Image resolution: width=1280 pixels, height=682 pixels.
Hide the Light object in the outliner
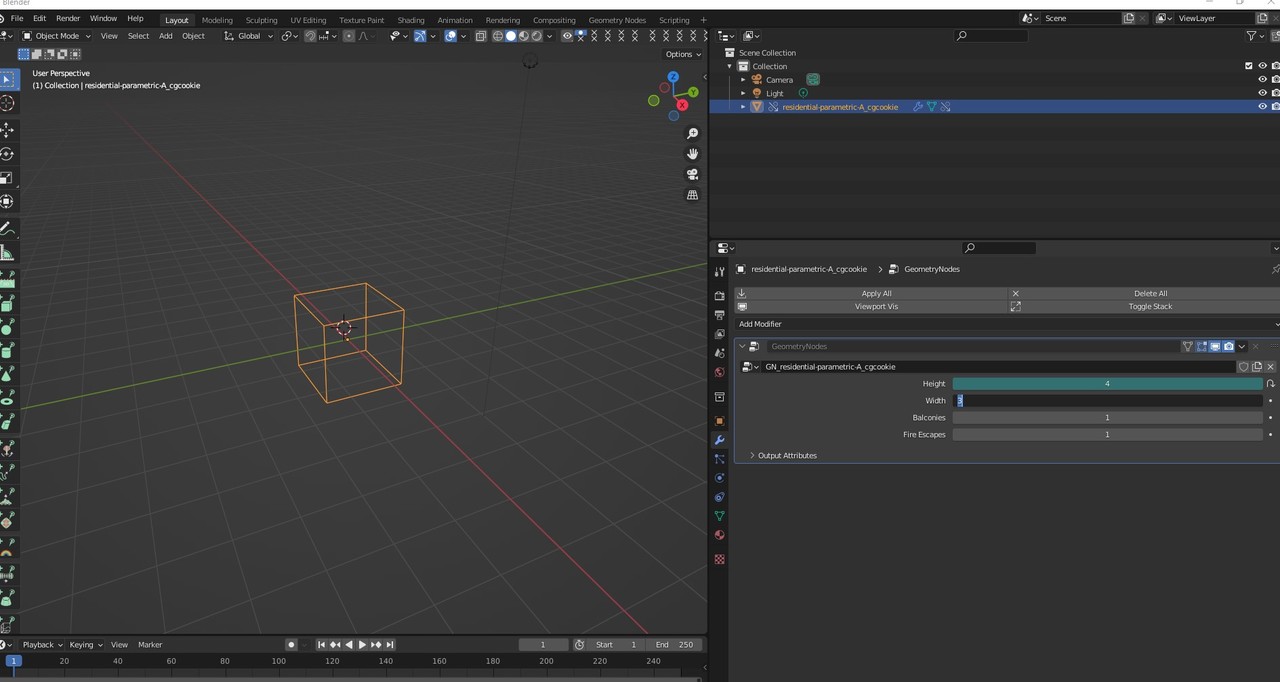[x=1262, y=92]
